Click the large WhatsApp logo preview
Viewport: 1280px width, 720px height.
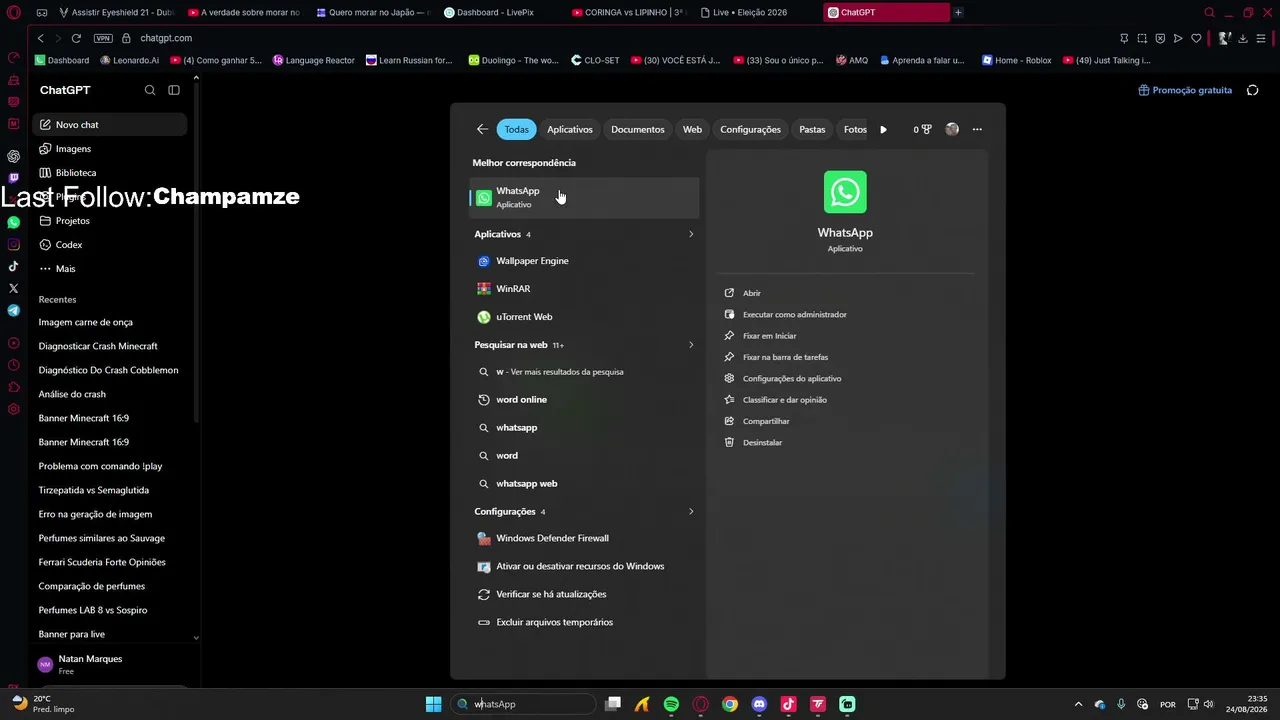[845, 192]
